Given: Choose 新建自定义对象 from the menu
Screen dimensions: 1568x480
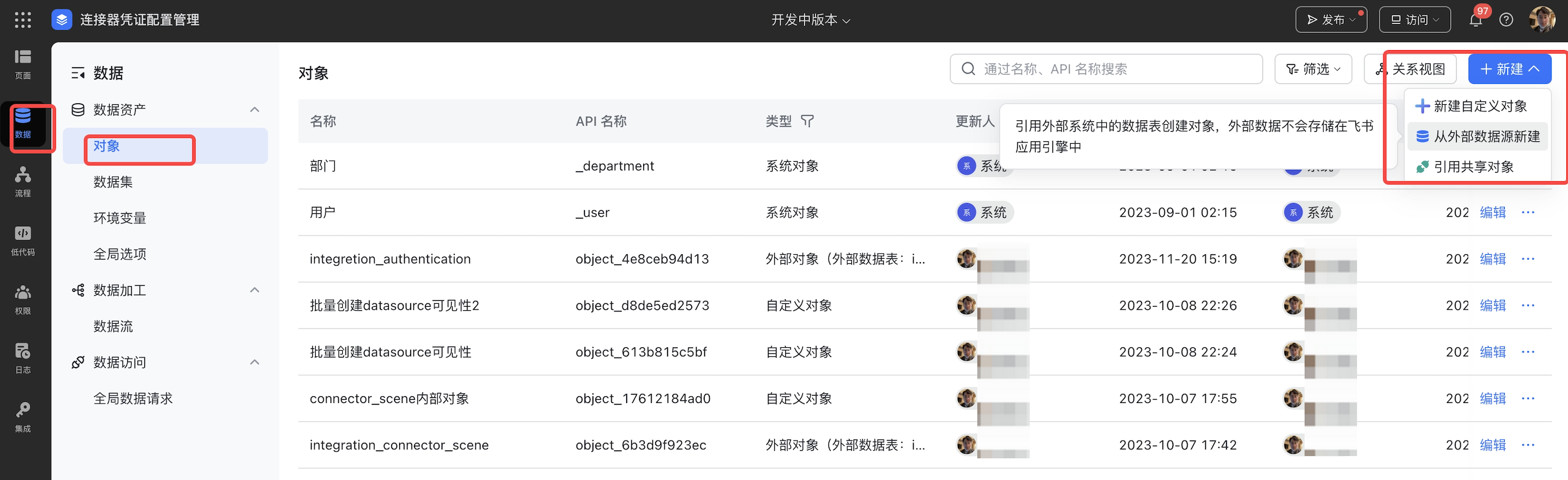Looking at the screenshot, I should pos(1477,106).
